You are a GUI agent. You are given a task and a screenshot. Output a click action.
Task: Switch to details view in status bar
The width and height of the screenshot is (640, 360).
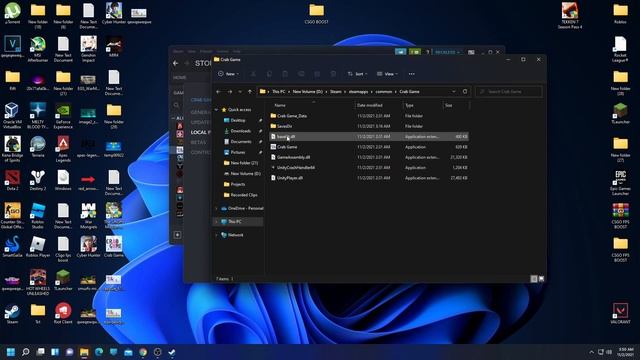(533, 279)
